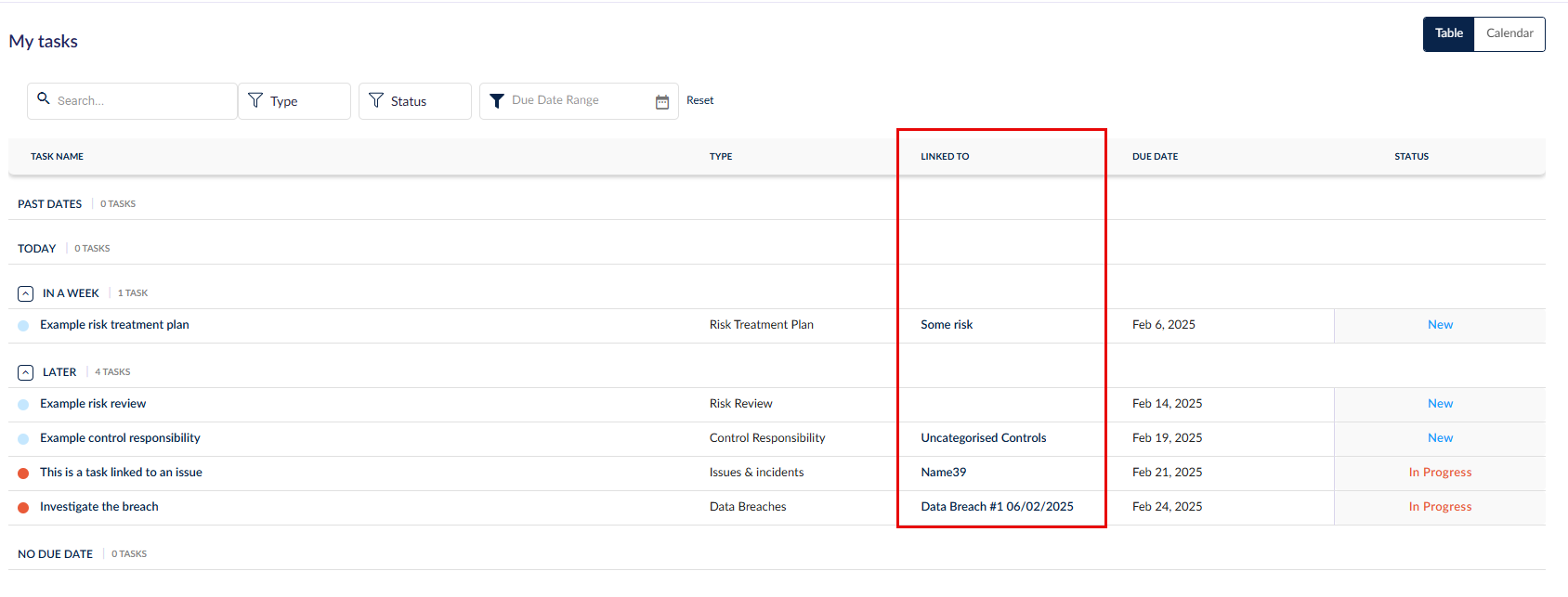
Task: Click the filled funnel icon beside Due Date Range
Action: click(497, 100)
